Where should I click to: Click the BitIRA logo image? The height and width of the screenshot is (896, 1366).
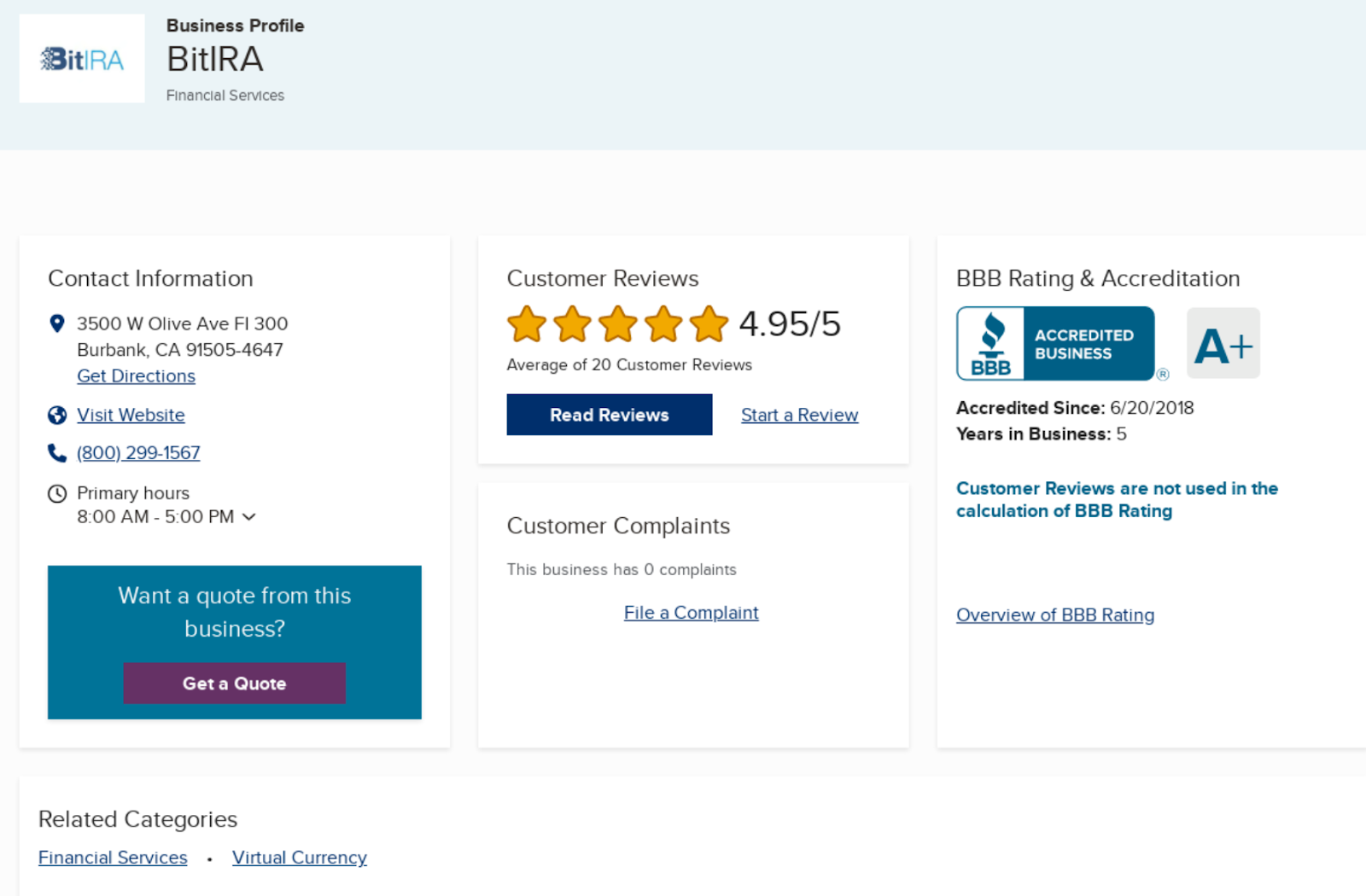[x=82, y=59]
